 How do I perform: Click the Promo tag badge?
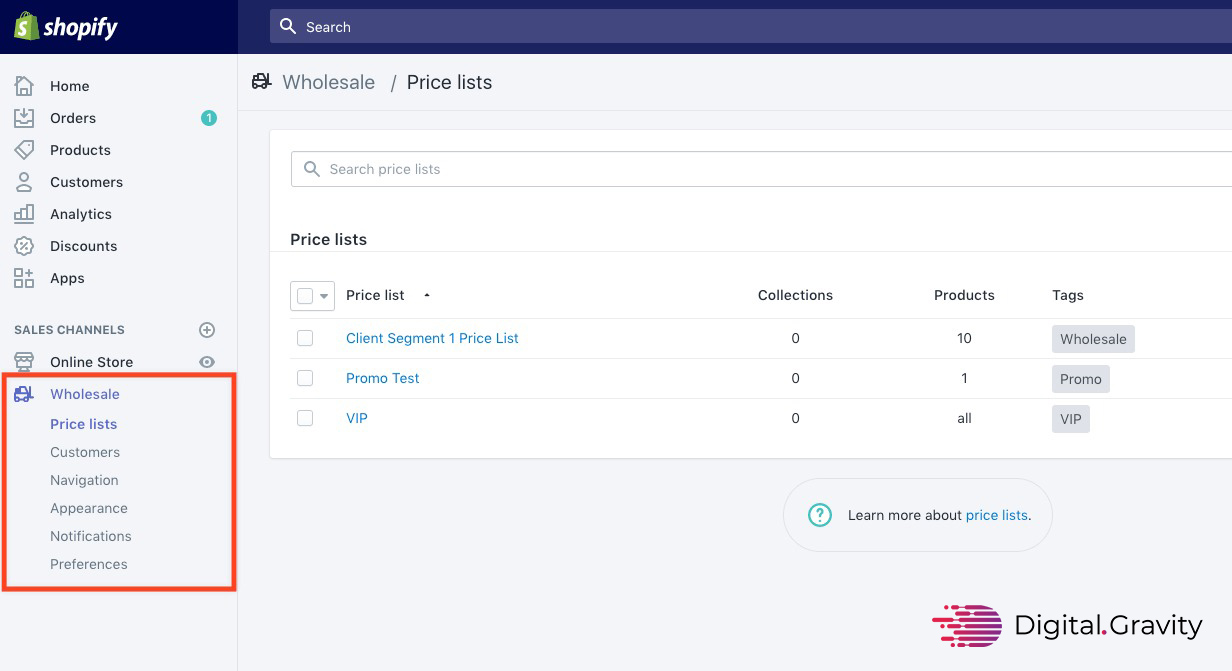(x=1081, y=379)
